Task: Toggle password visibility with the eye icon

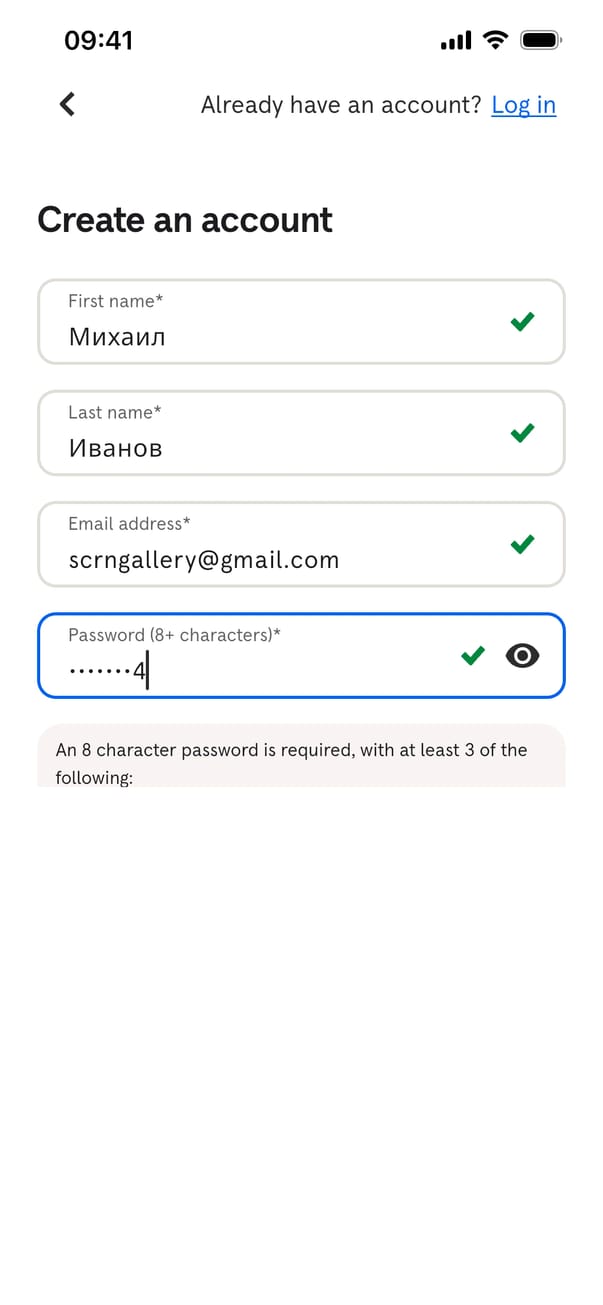Action: coord(522,656)
